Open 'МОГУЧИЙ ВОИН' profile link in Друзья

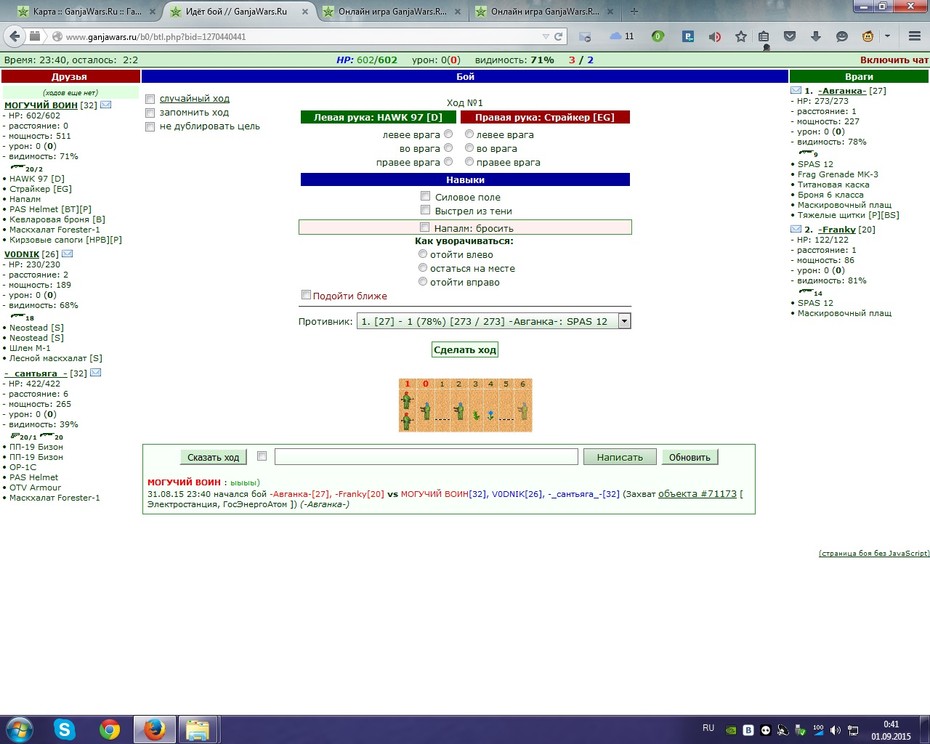pos(41,105)
